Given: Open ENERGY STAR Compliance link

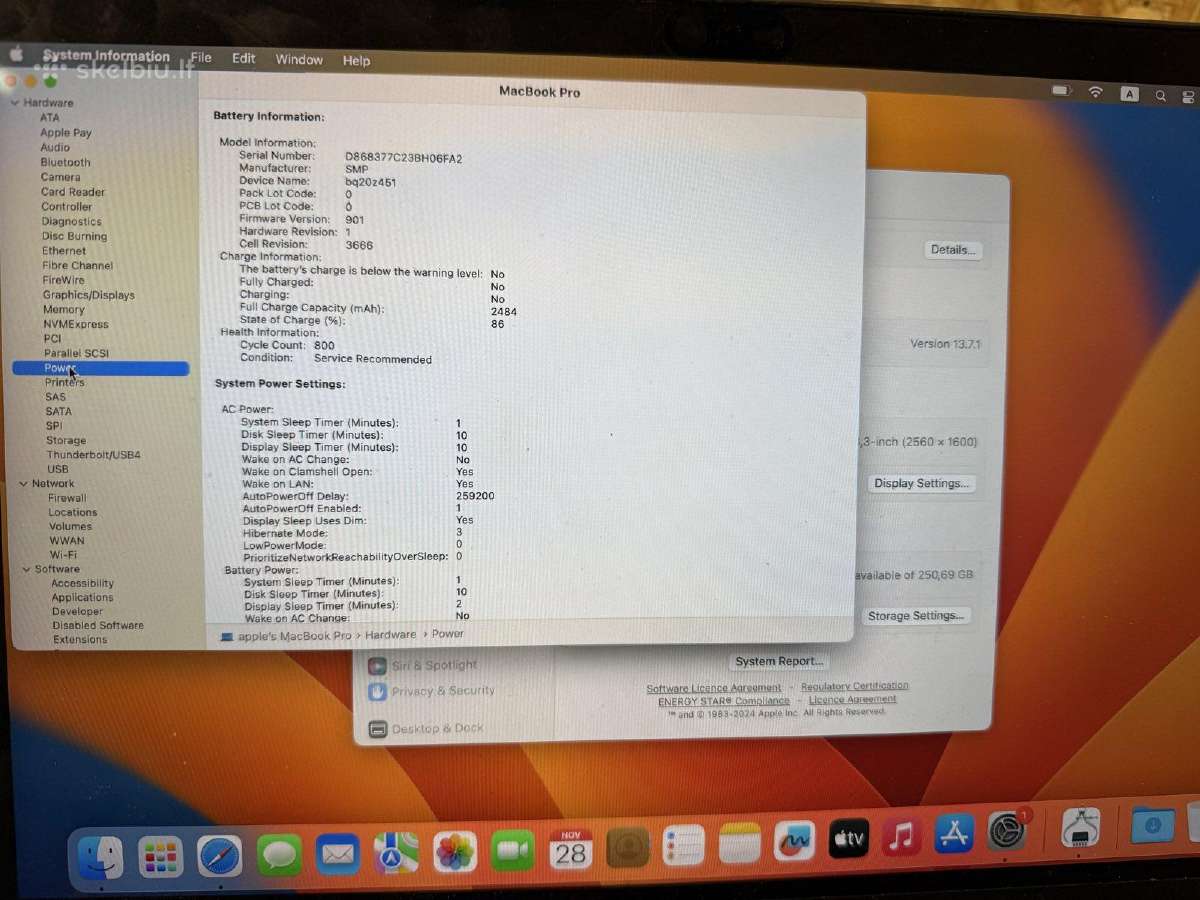Looking at the screenshot, I should click(x=724, y=701).
